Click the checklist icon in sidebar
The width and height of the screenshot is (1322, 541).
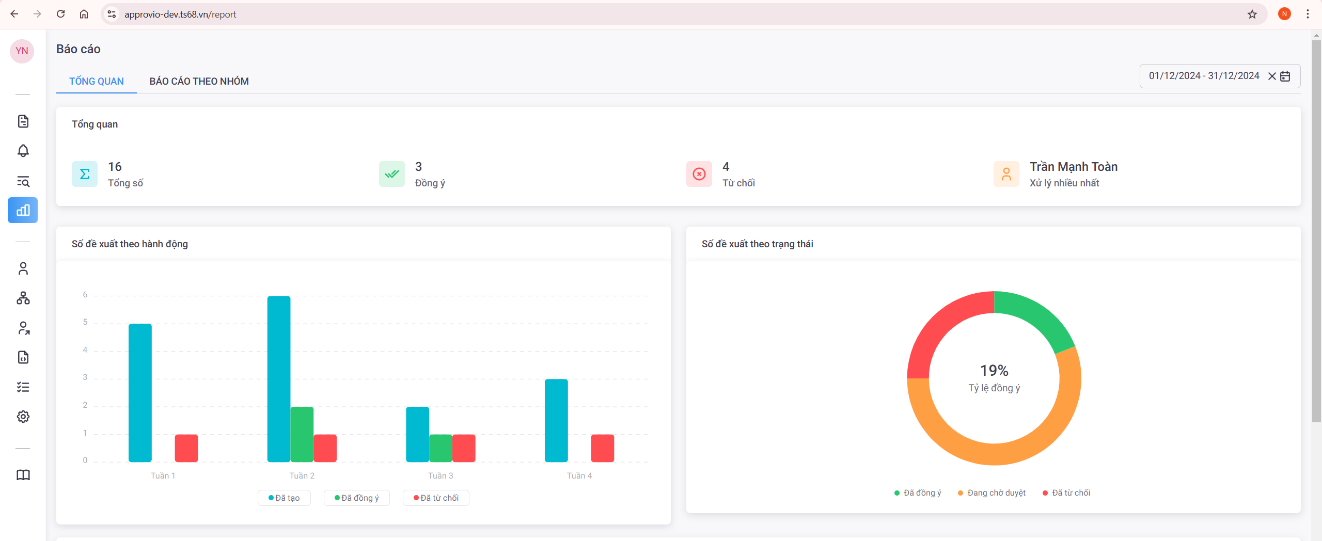pos(23,387)
